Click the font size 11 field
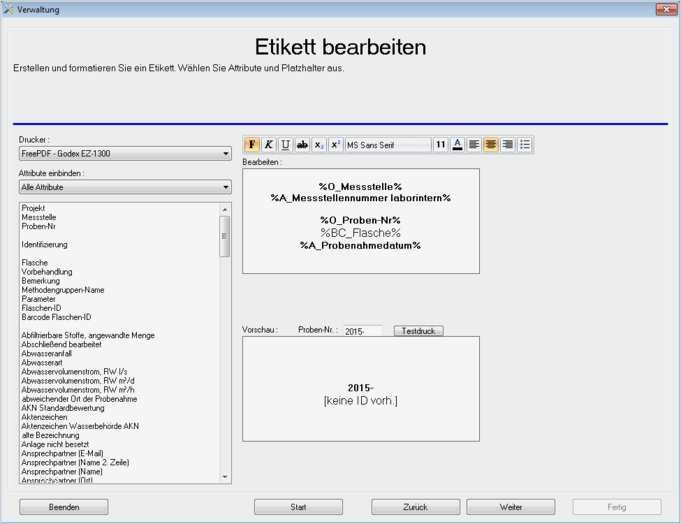The width and height of the screenshot is (681, 524). (440, 145)
